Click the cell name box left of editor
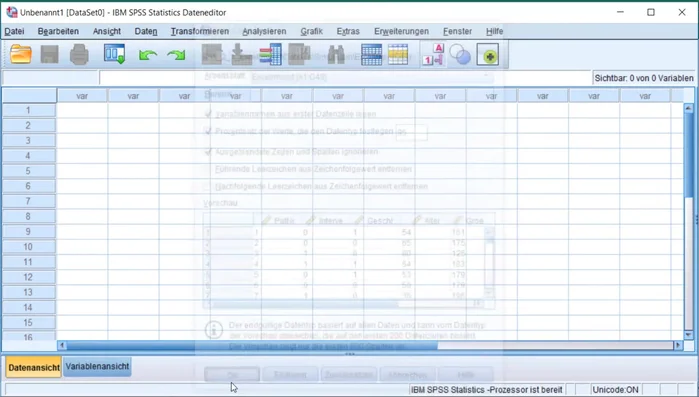This screenshot has height=397, width=699. tap(50, 78)
